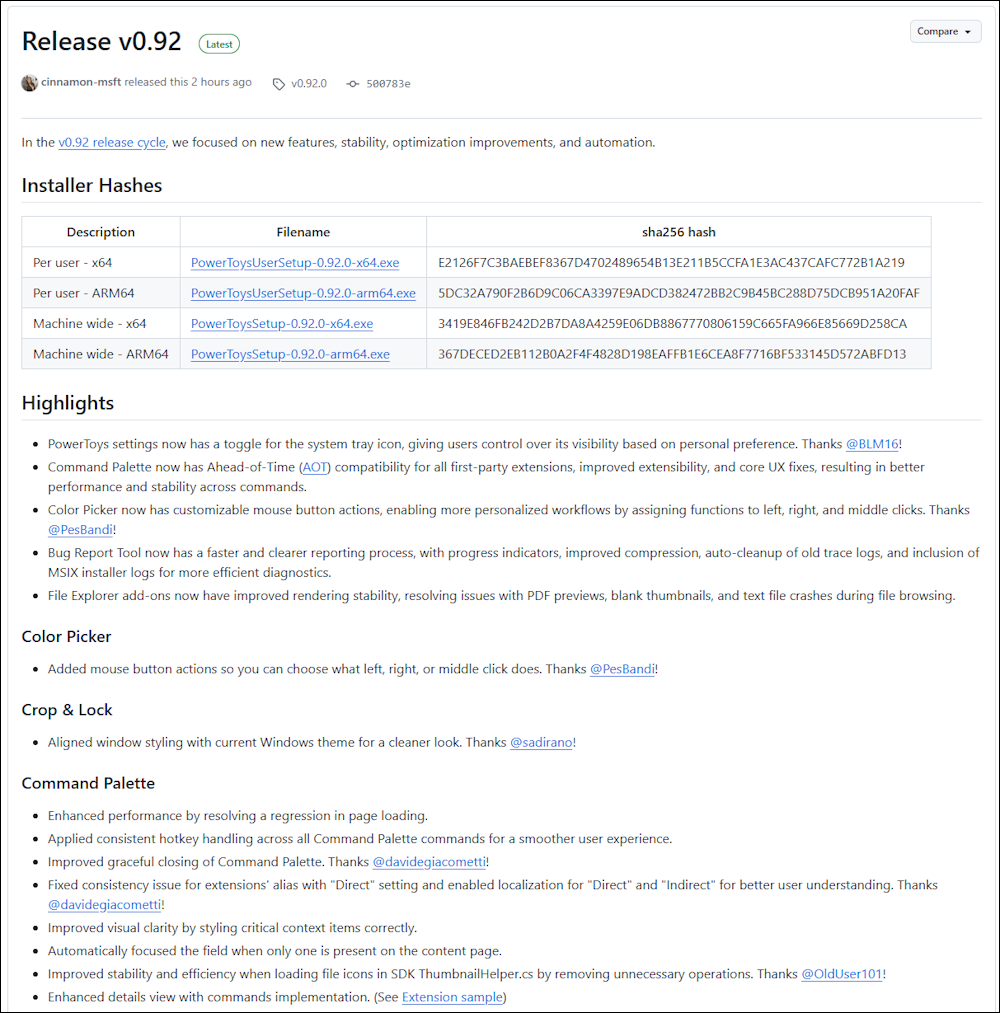Image resolution: width=1000 pixels, height=1013 pixels.
Task: Open @PesBandi link under Color Picker heading
Action: [622, 669]
